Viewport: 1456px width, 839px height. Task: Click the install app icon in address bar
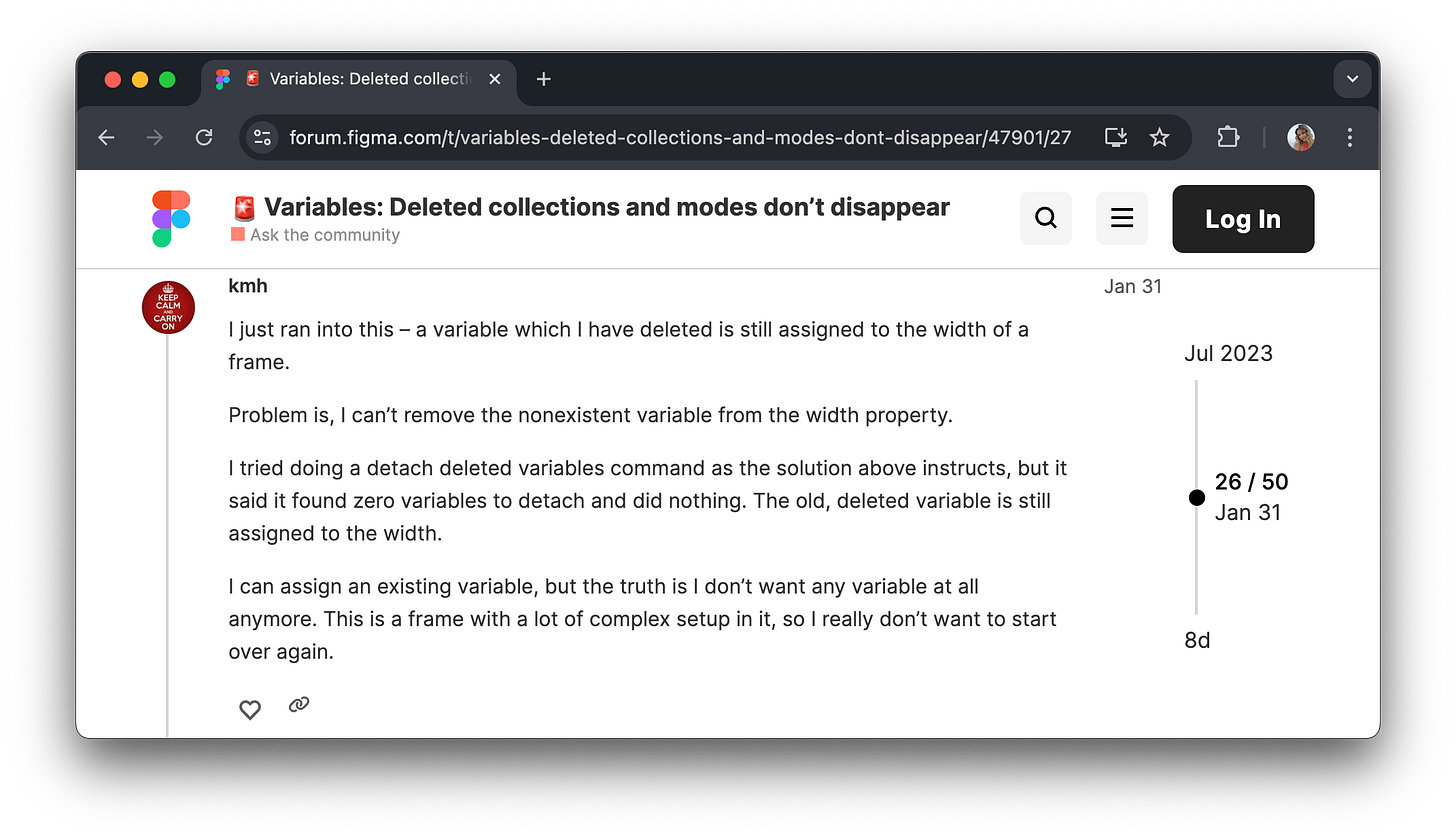[1116, 137]
